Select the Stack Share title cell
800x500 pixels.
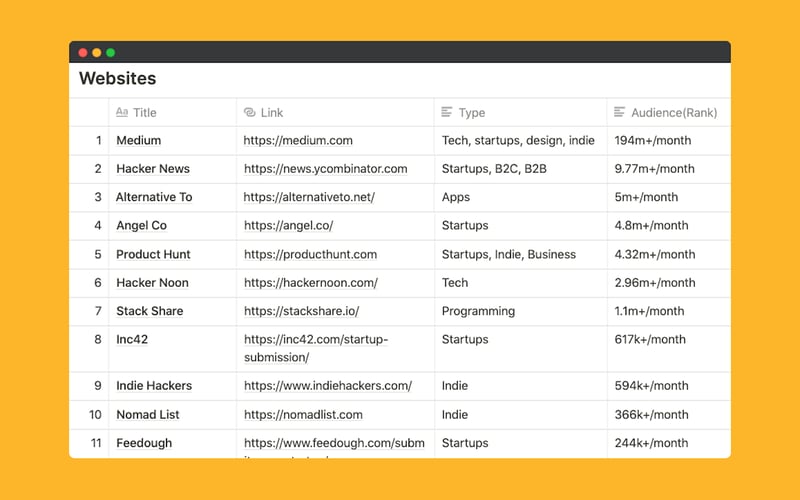[172, 311]
